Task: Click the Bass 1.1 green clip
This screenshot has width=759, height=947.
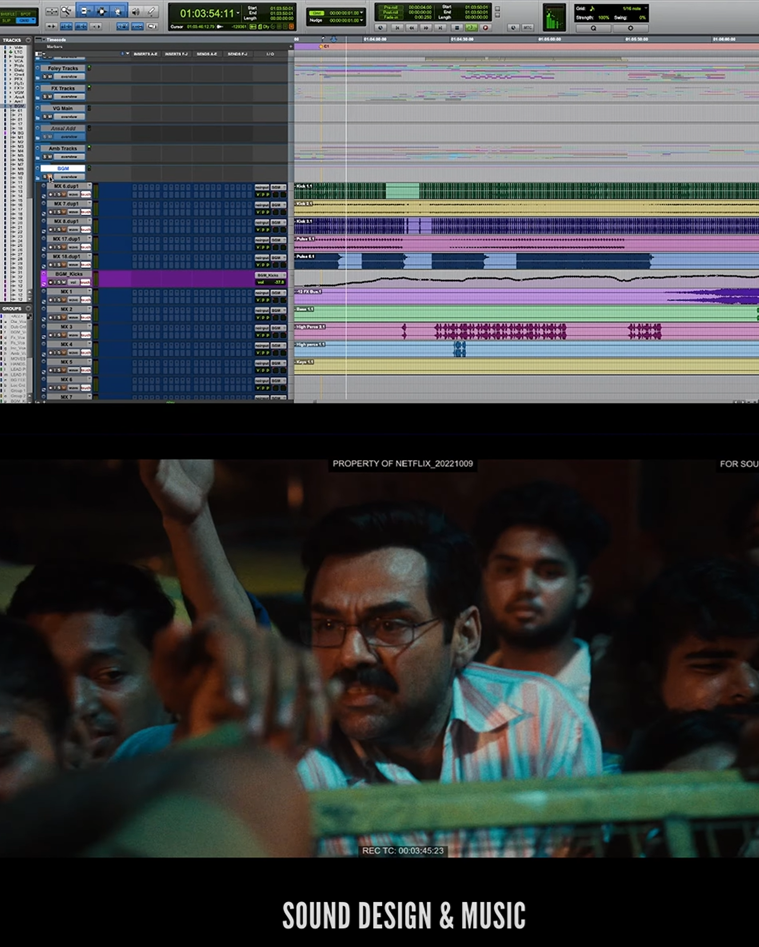Action: (525, 313)
